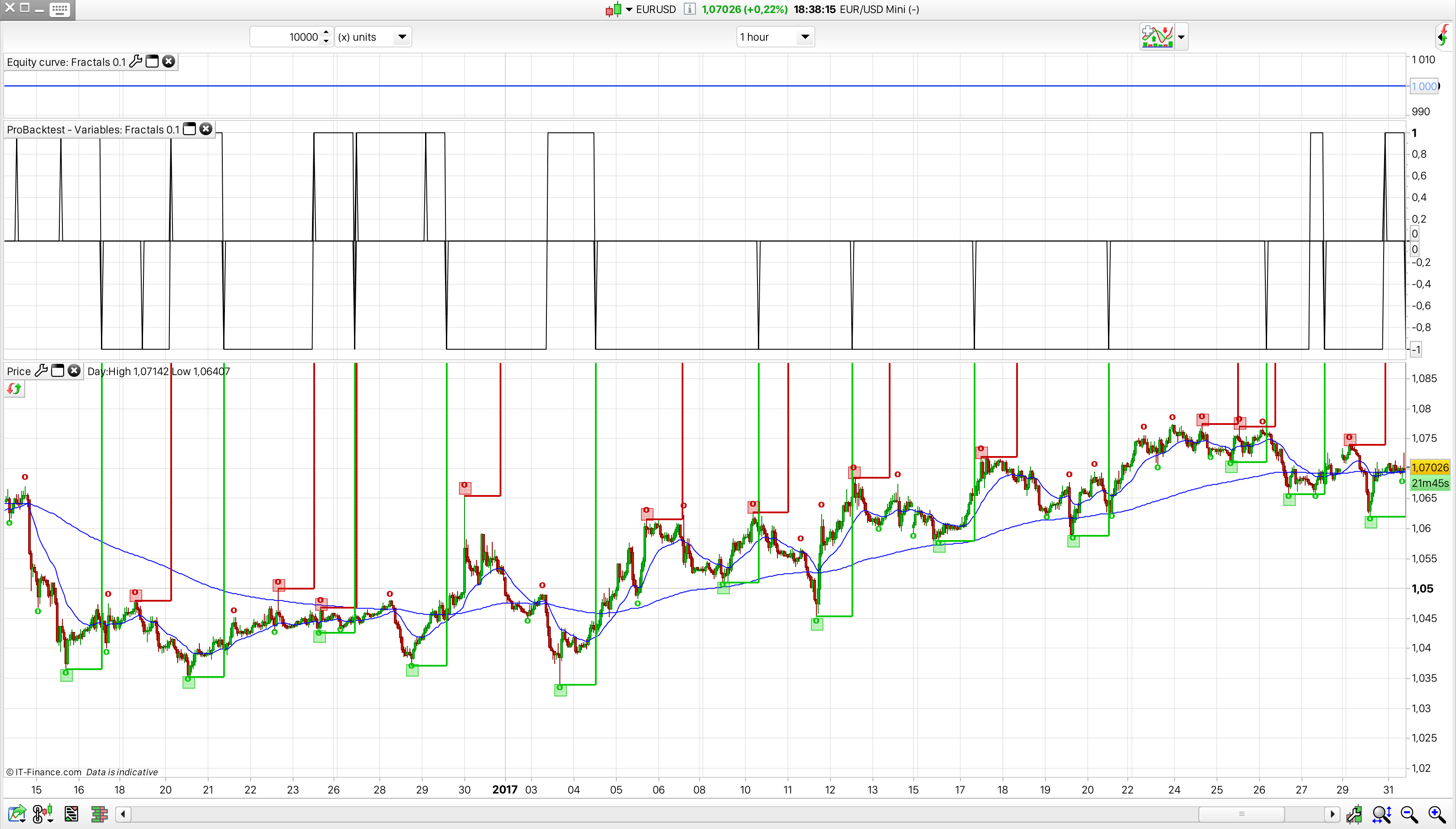The width and height of the screenshot is (1456, 829).
Task: Click the order list ticket icon
Action: (x=71, y=814)
